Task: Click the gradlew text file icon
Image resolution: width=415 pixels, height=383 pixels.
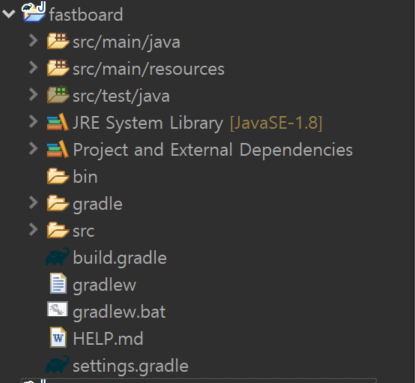Action: [58, 284]
